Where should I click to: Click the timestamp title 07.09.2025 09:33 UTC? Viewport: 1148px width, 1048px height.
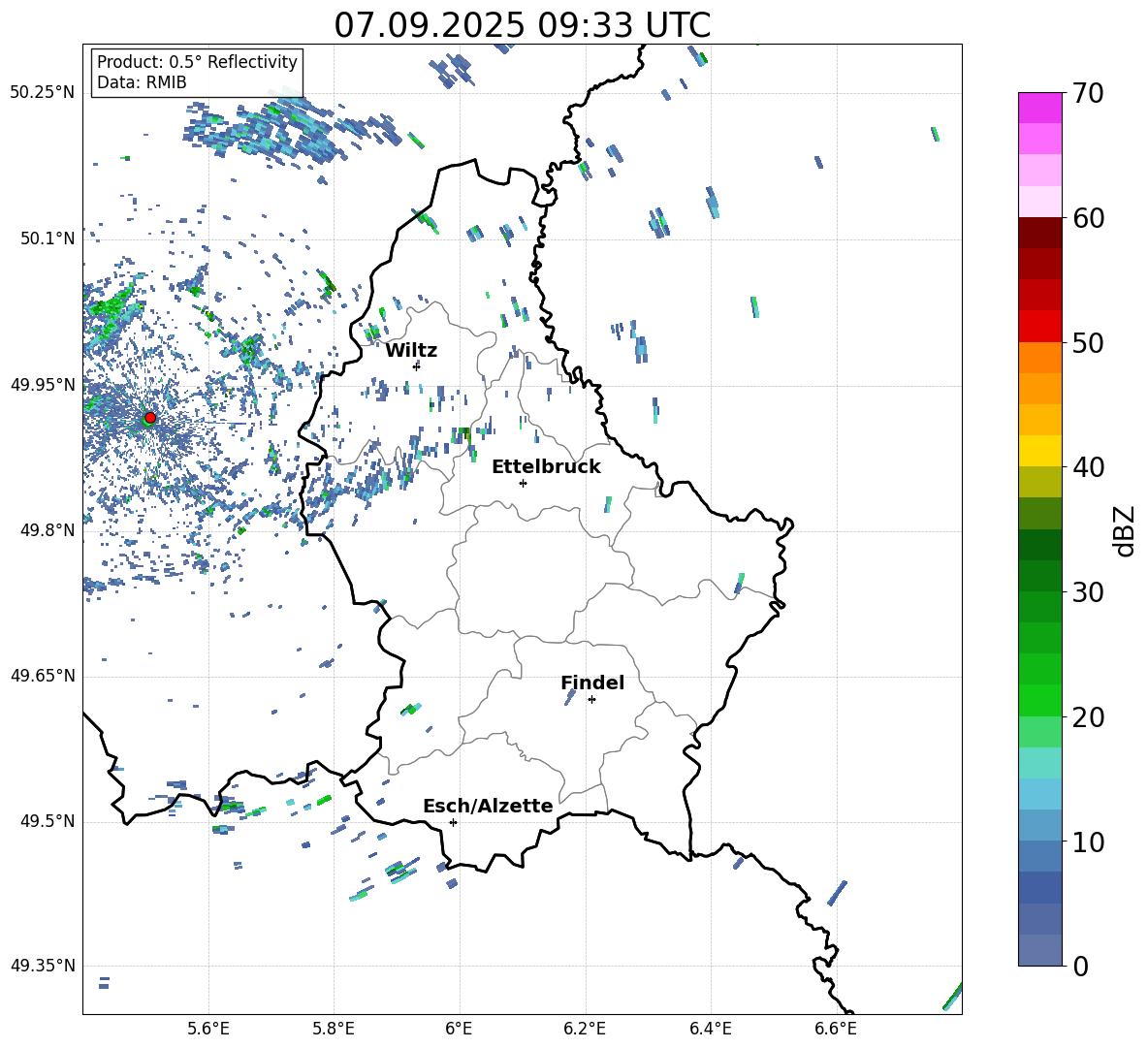point(522,25)
